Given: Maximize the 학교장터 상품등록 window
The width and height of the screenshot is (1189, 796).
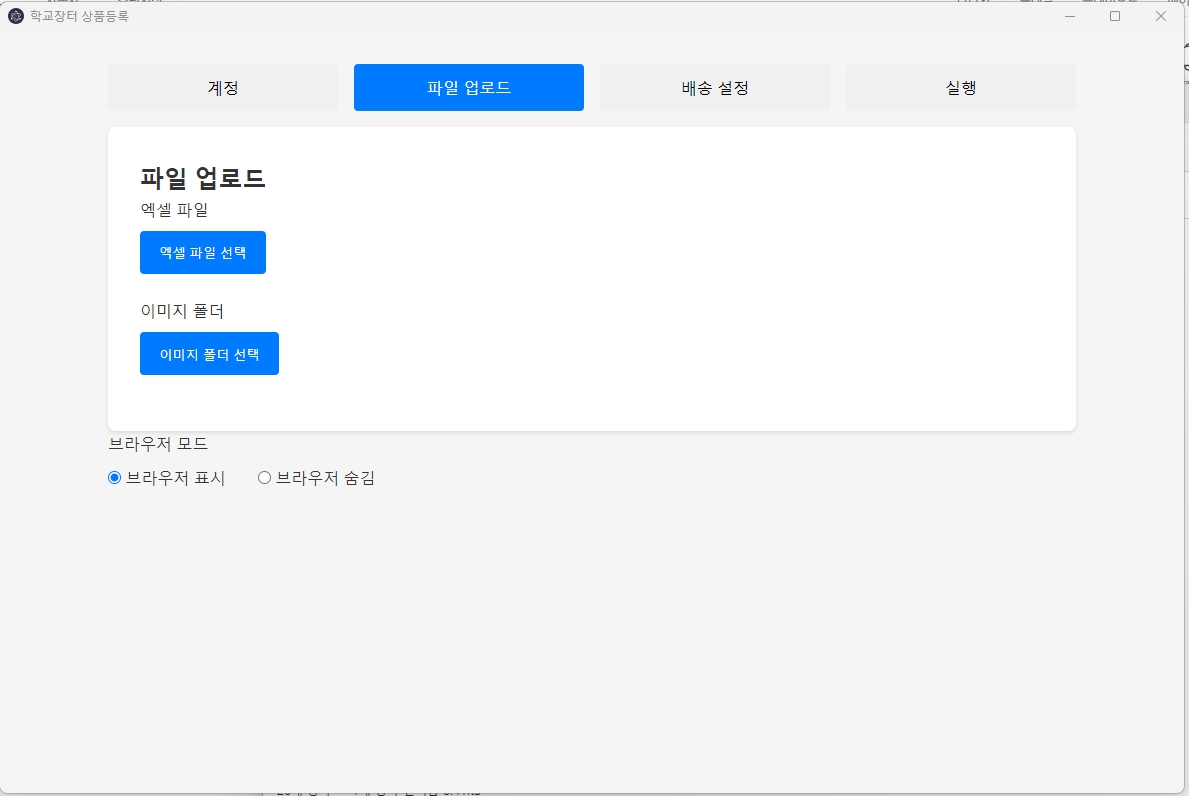Looking at the screenshot, I should point(1115,16).
